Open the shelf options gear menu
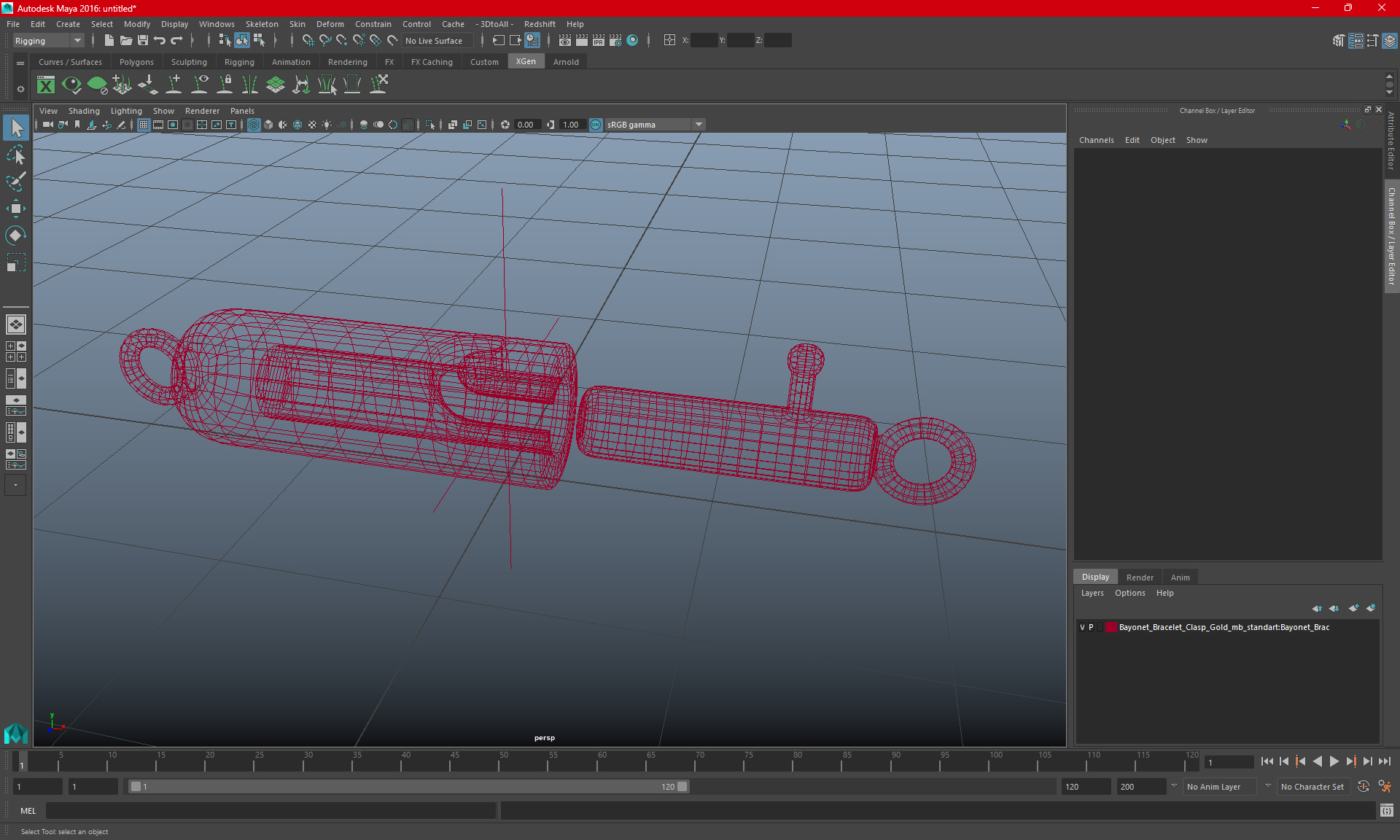 [20, 89]
